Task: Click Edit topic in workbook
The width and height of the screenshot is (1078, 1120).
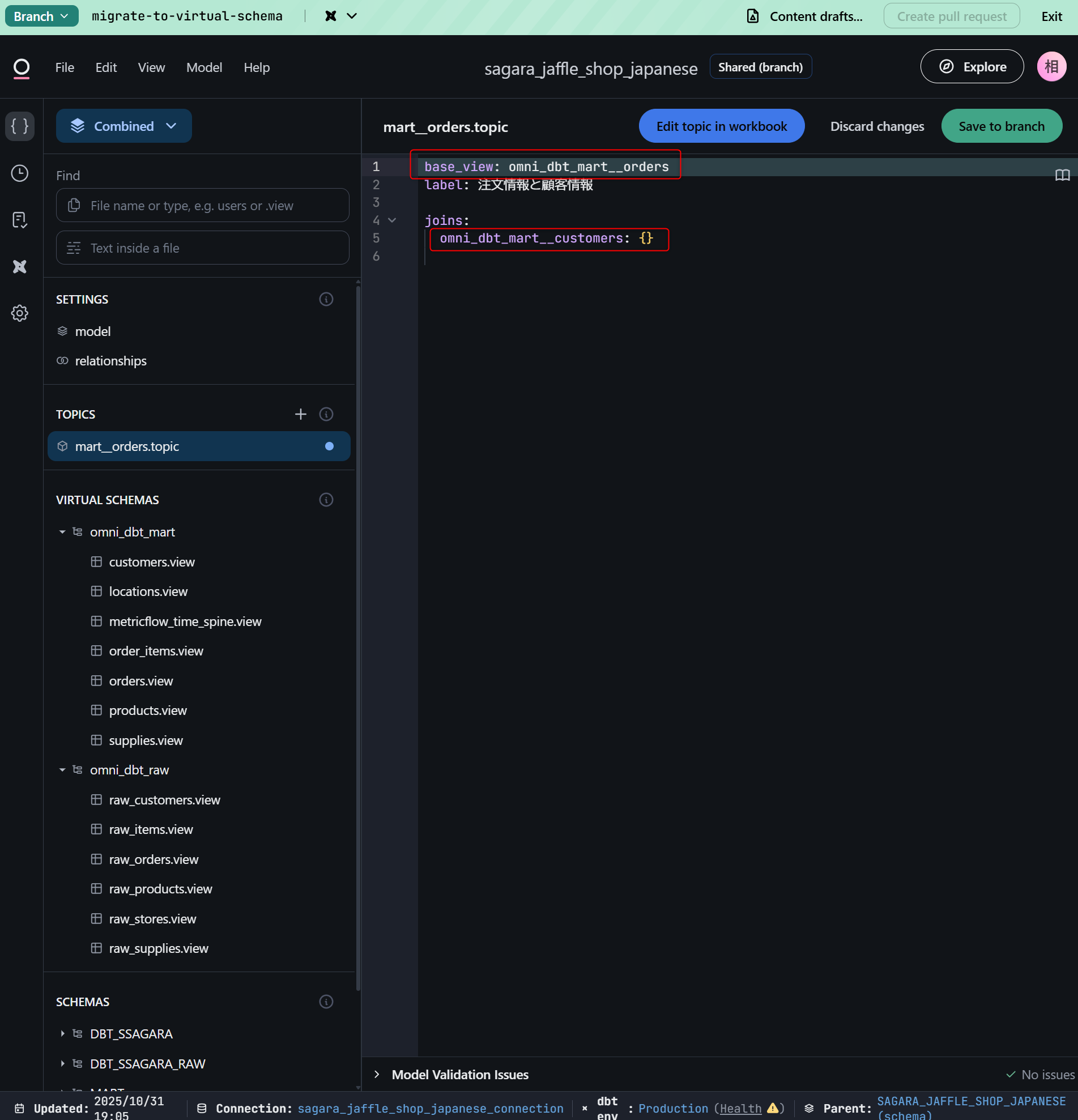Action: 721,126
